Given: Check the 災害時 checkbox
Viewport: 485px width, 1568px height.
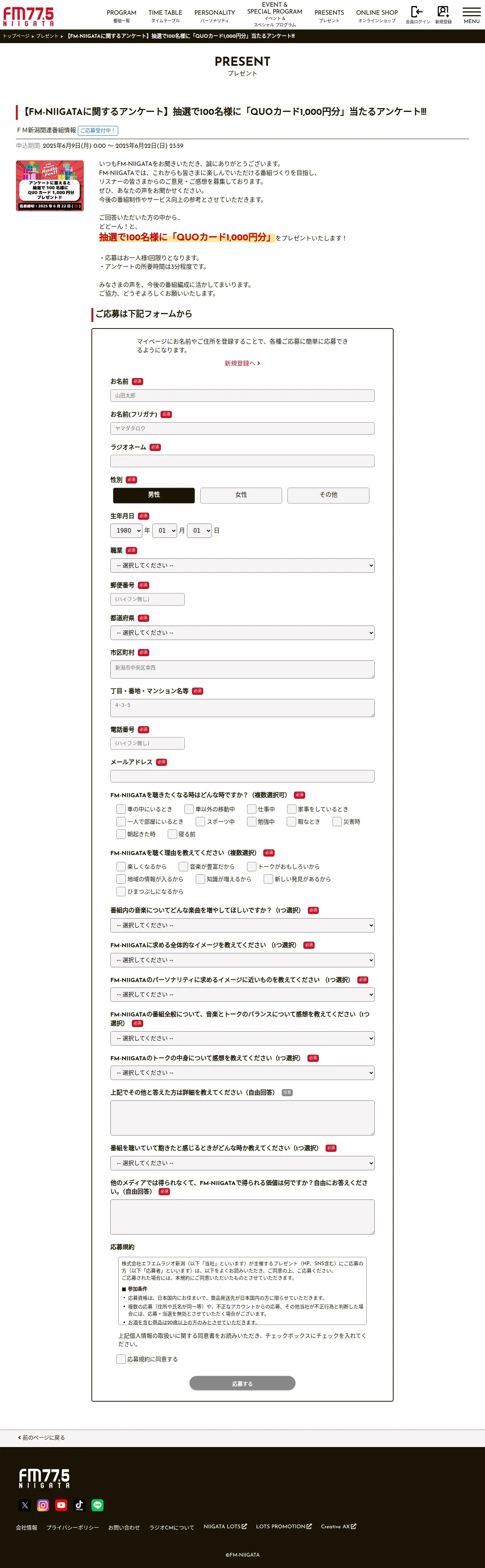Looking at the screenshot, I should [337, 822].
